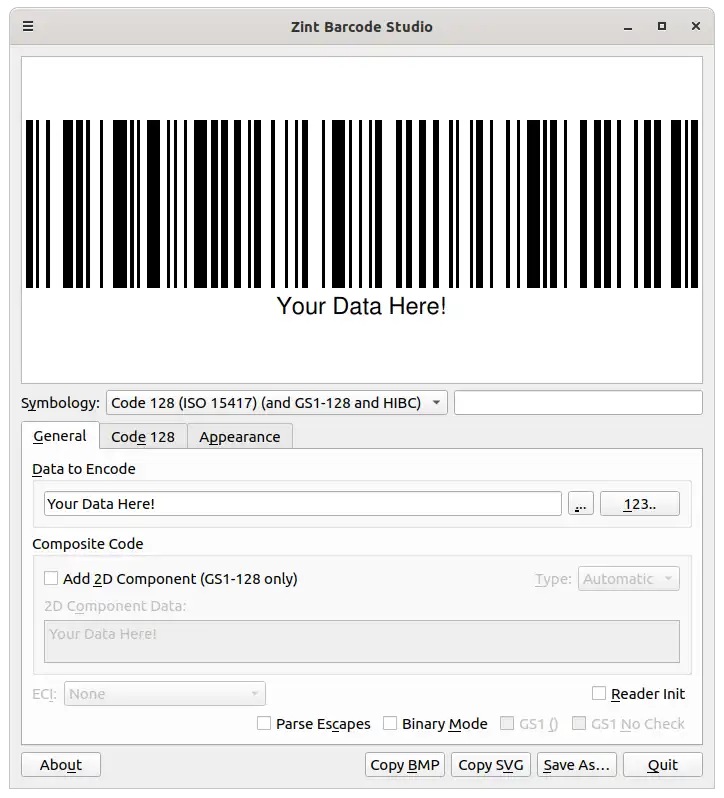Click the 'Composite Code' group label
This screenshot has height=798, width=724.
(88, 544)
